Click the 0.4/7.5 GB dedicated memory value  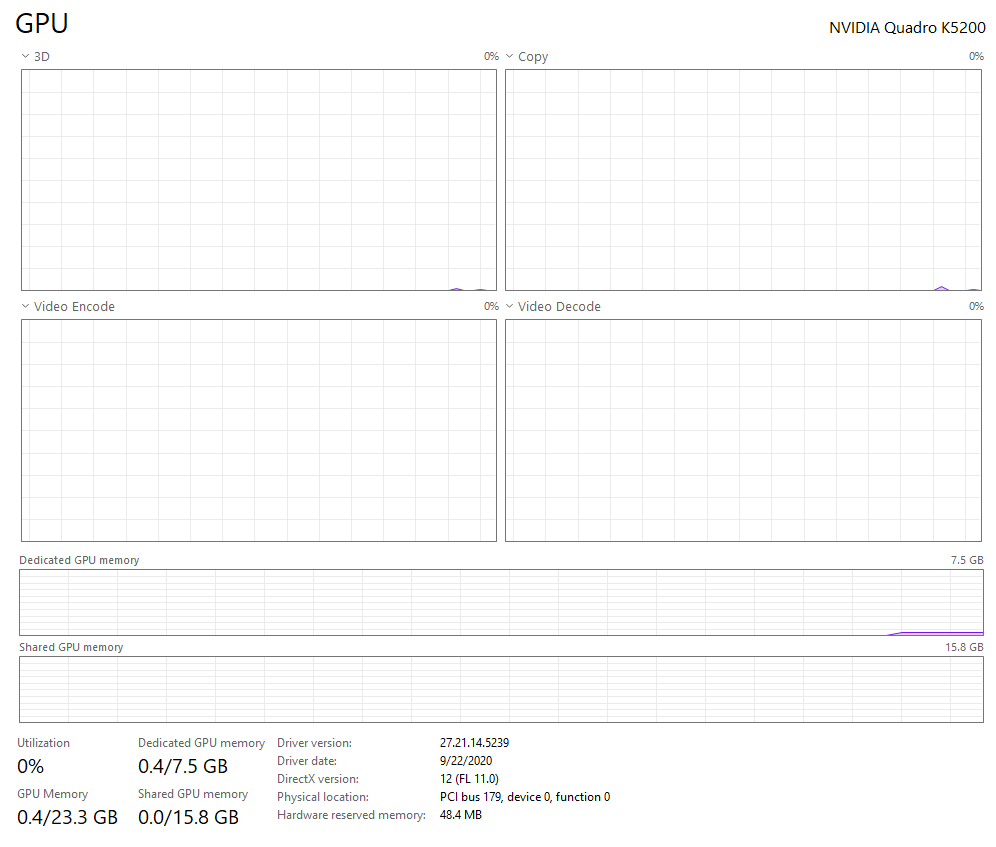point(183,767)
